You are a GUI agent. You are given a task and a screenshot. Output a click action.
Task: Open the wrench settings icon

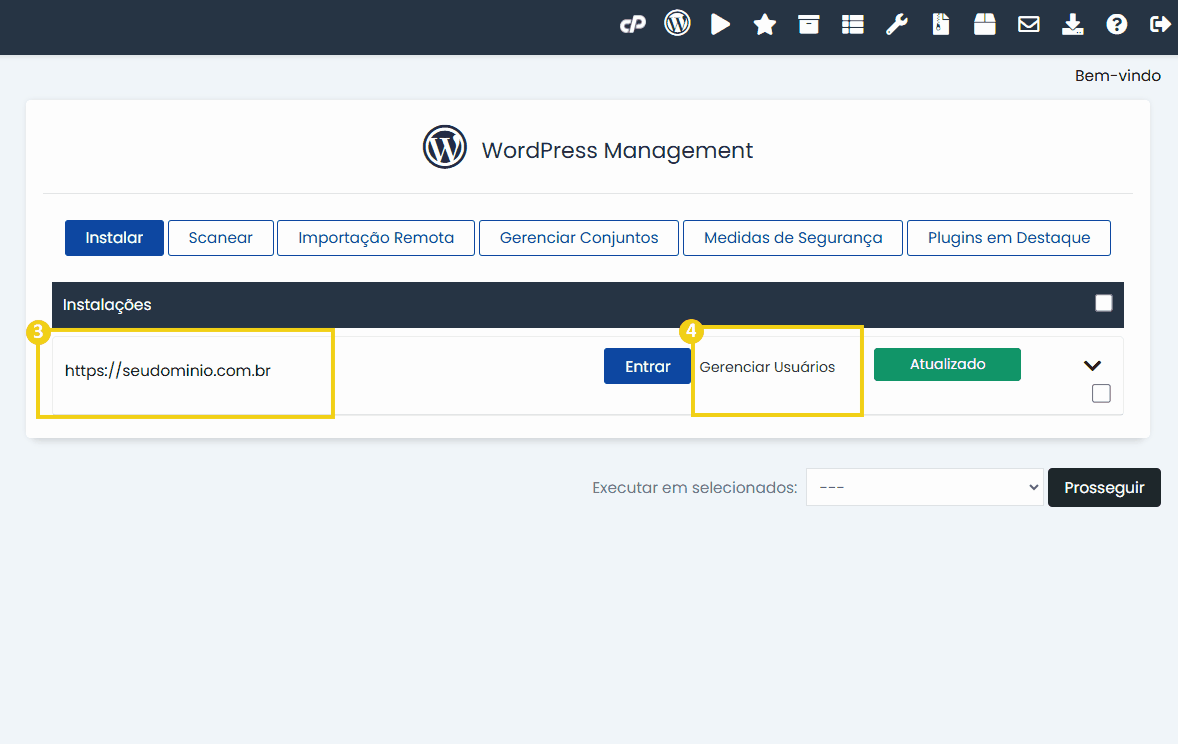(x=897, y=25)
